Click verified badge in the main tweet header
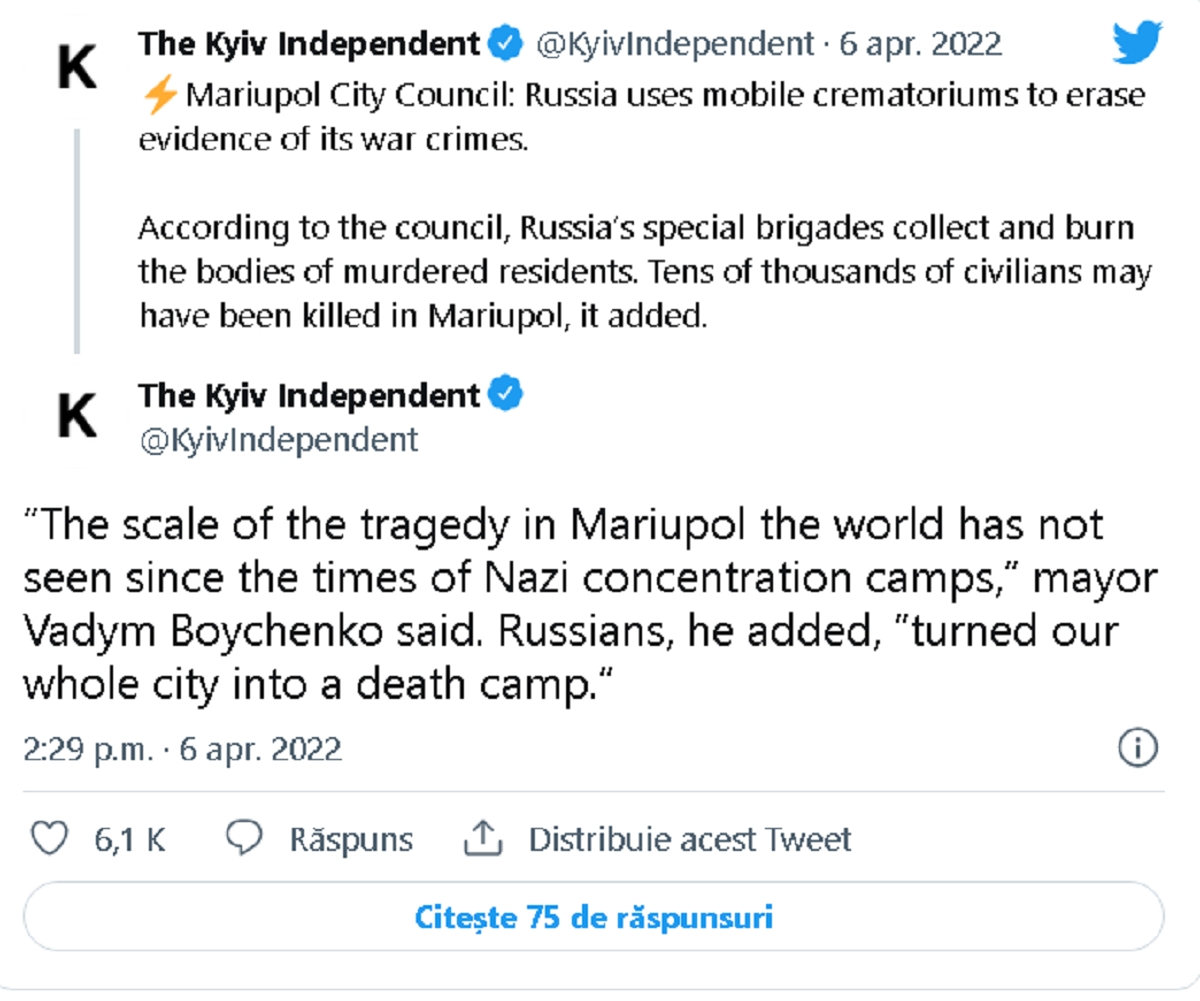Screen dimensions: 1200x1001 coord(506,396)
